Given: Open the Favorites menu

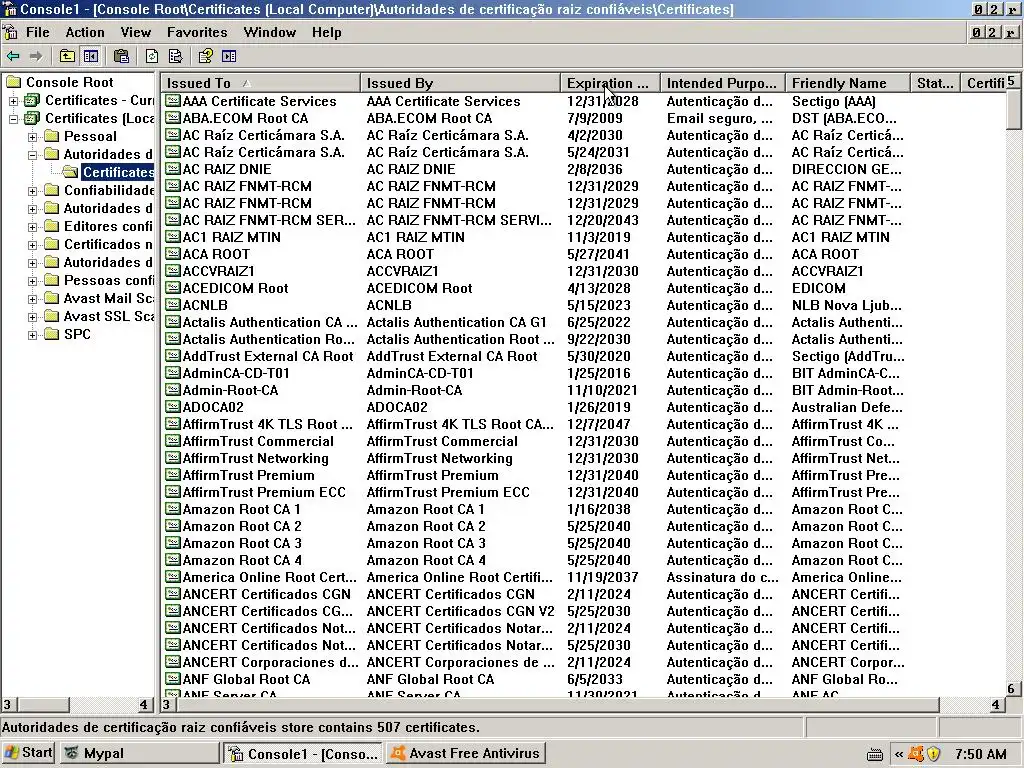Looking at the screenshot, I should pyautogui.click(x=197, y=32).
